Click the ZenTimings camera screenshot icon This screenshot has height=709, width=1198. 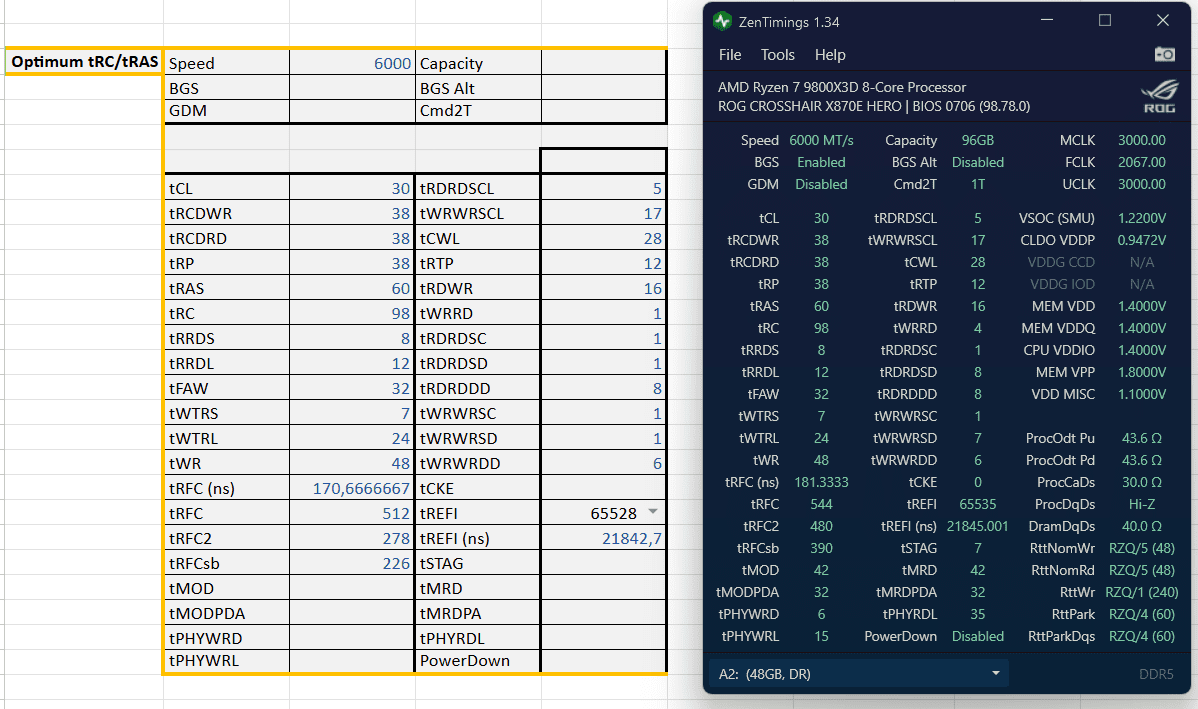pos(1164,54)
